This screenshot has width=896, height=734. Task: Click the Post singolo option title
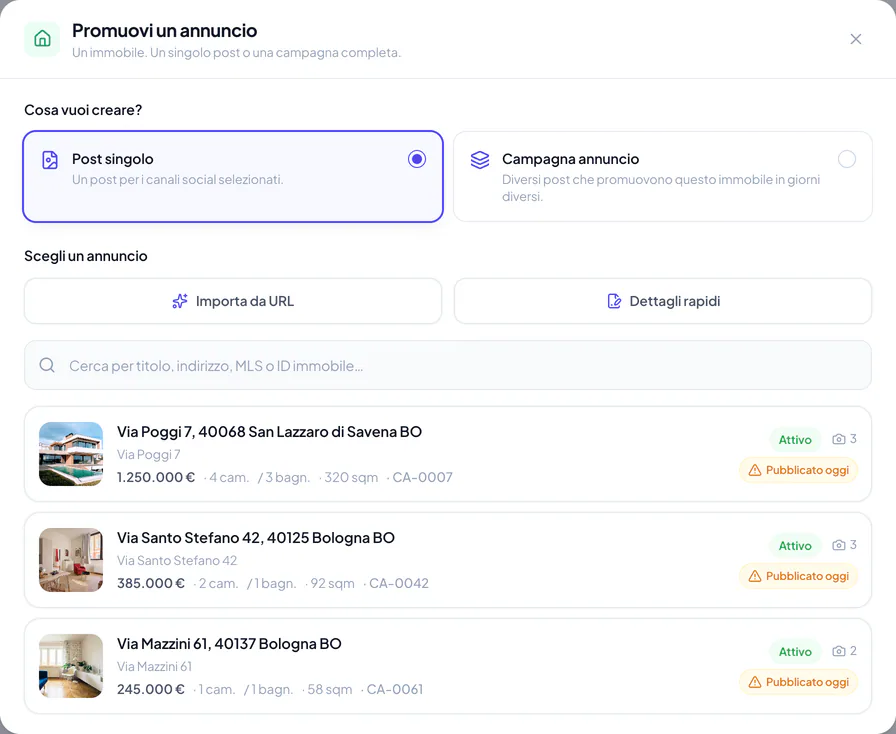tap(113, 159)
